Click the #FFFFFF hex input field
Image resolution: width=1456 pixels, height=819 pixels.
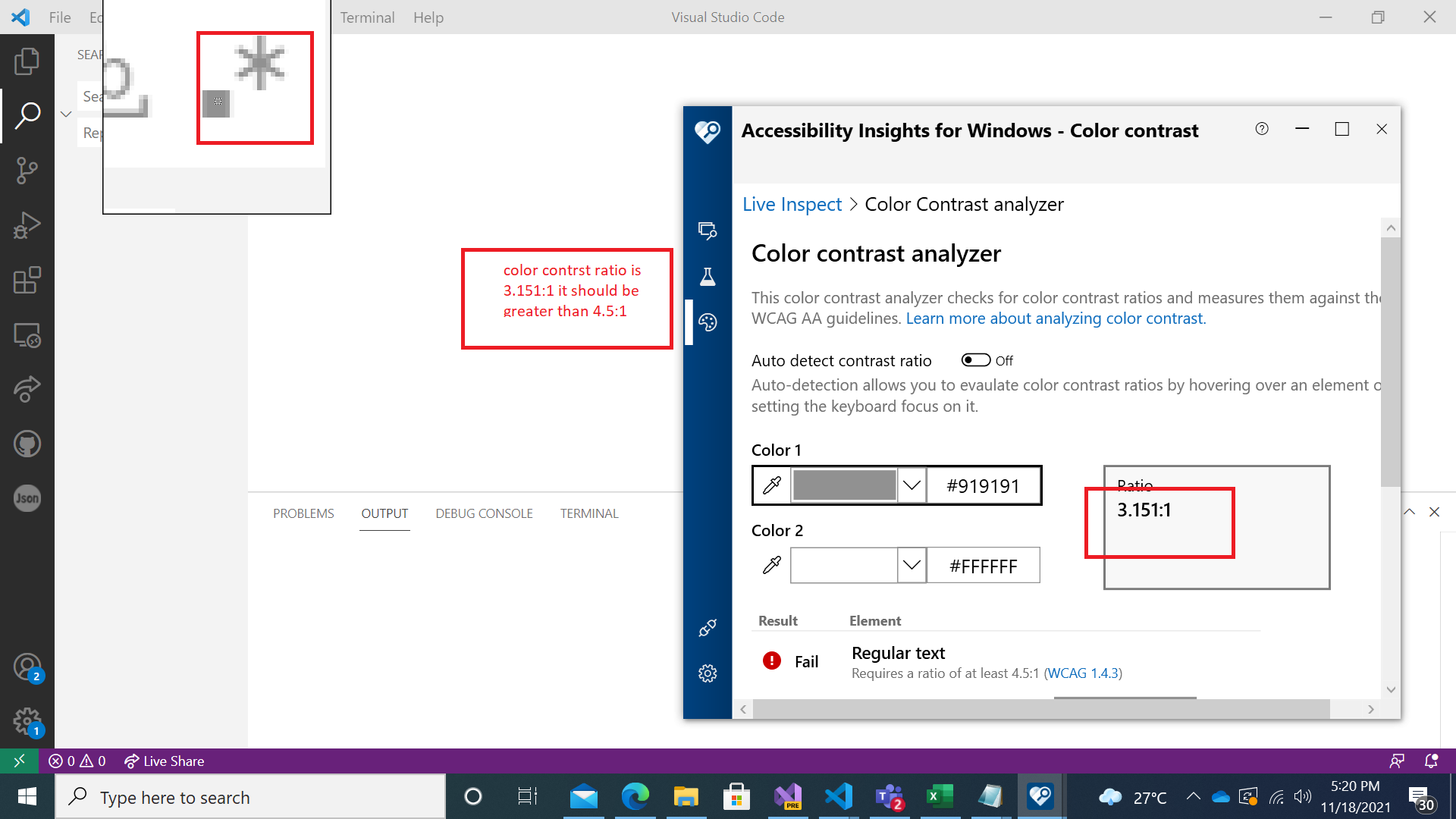(x=983, y=565)
